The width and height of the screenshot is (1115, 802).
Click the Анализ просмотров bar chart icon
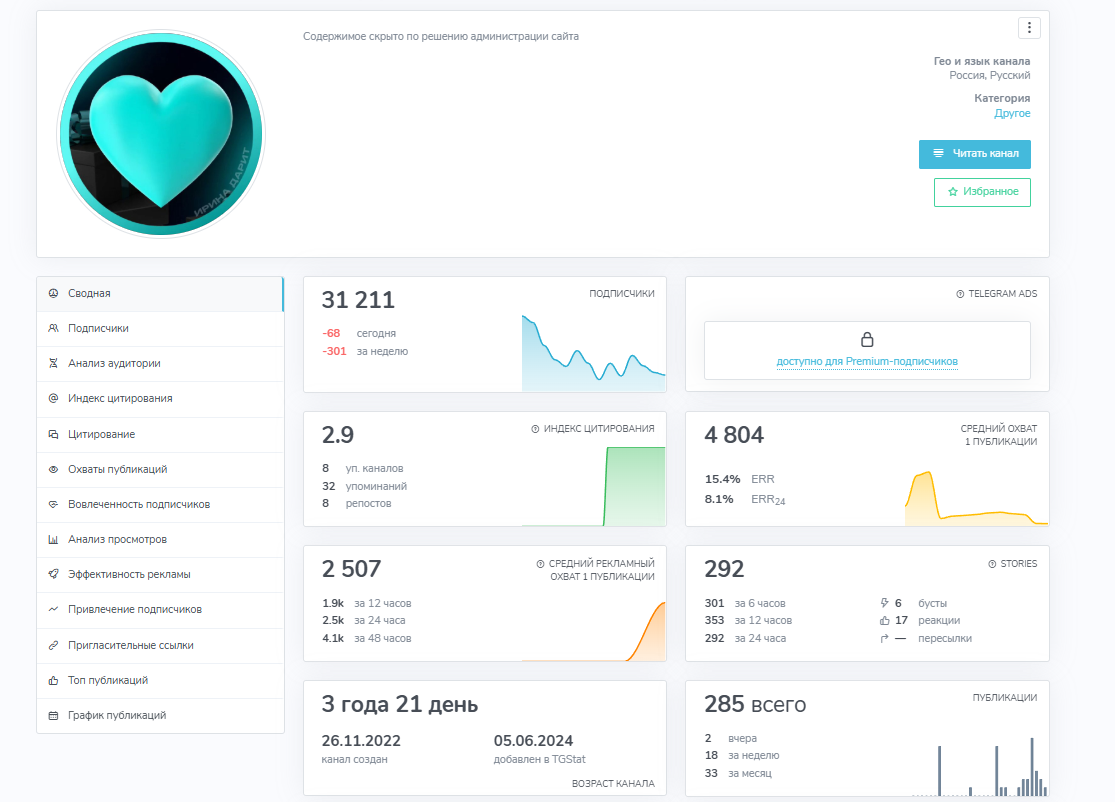click(x=53, y=540)
